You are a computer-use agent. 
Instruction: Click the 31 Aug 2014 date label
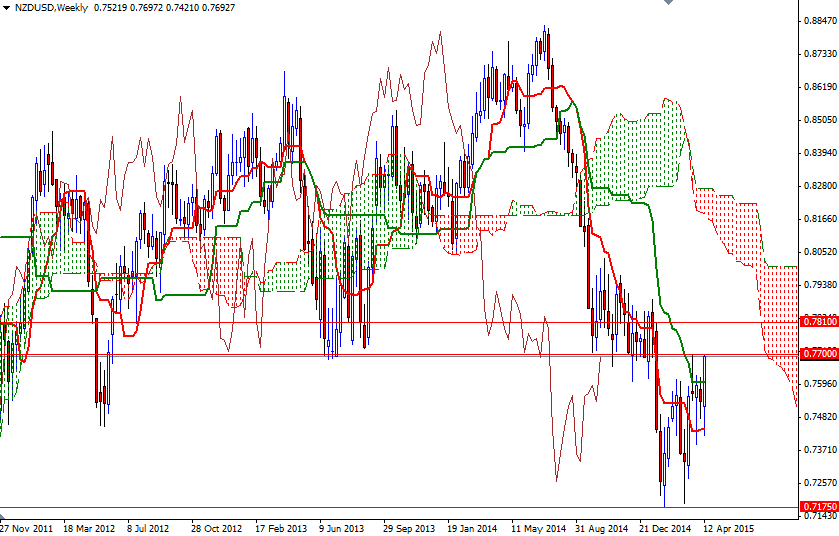coord(602,529)
